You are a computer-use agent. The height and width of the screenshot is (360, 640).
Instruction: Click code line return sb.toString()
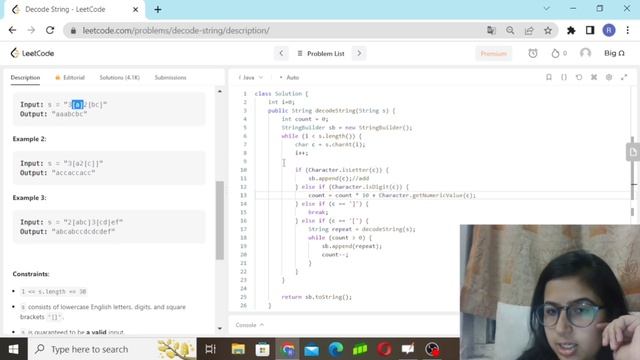tap(317, 297)
